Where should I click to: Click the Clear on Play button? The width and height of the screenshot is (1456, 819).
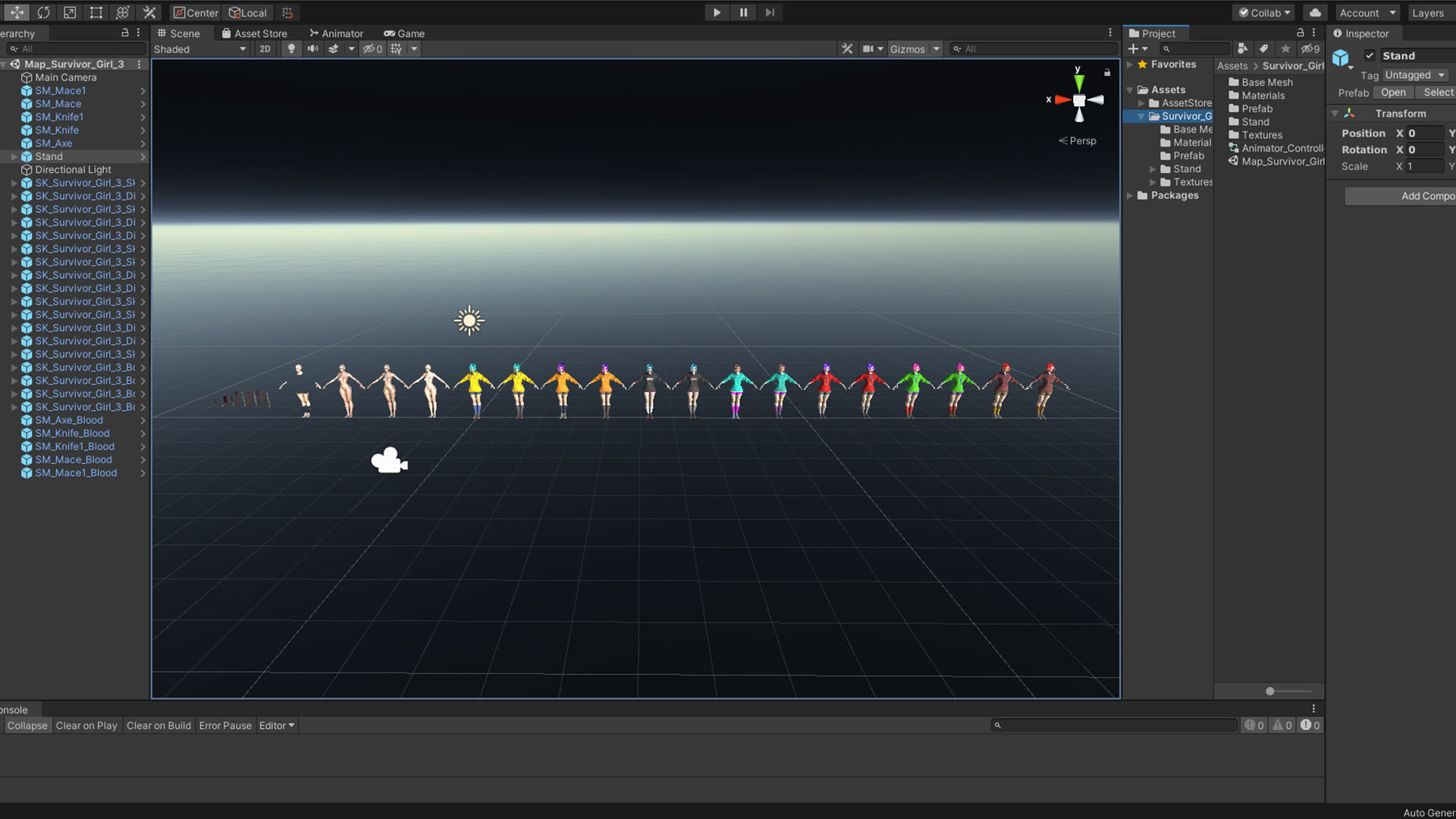tap(86, 726)
